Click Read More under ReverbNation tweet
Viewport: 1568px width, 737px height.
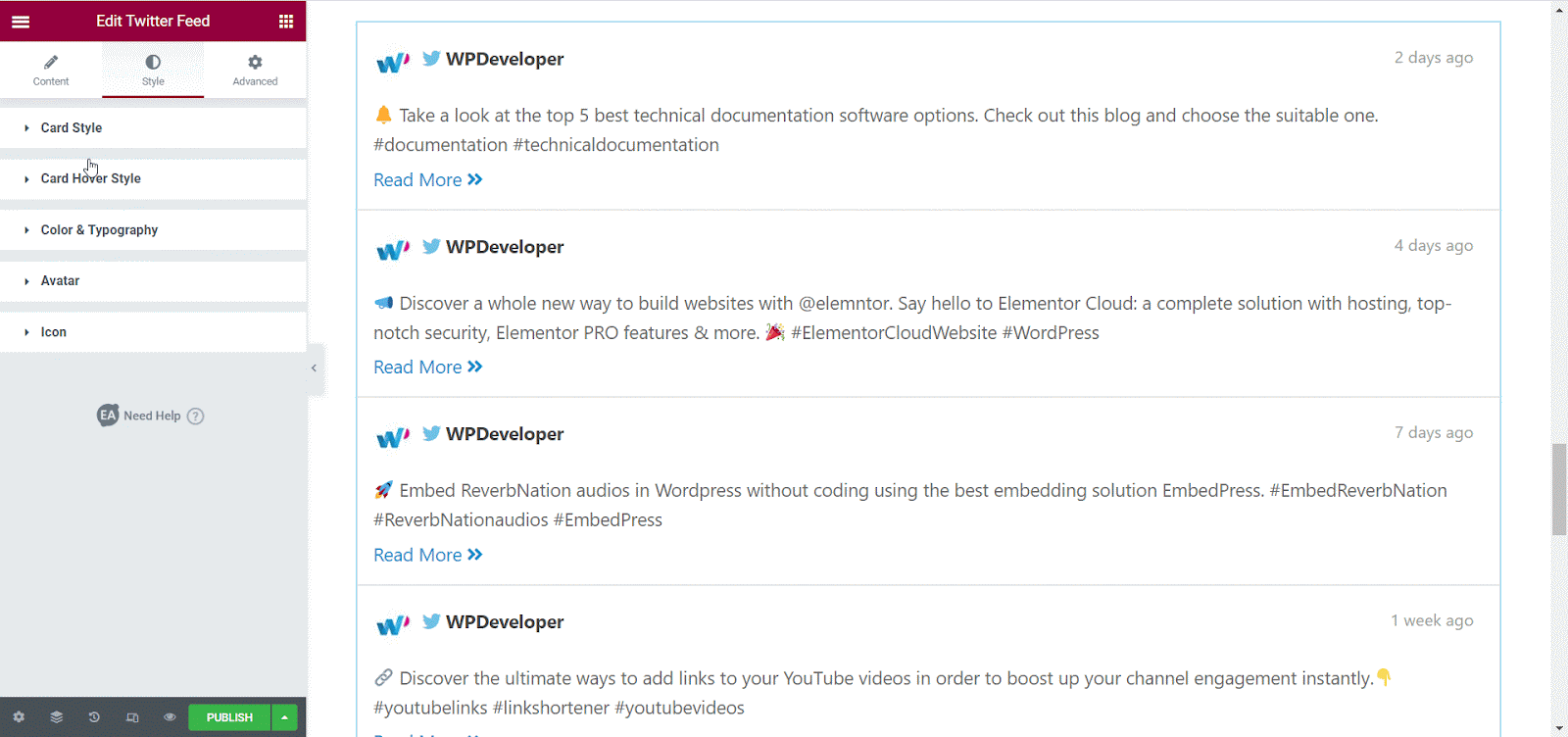[x=428, y=556]
